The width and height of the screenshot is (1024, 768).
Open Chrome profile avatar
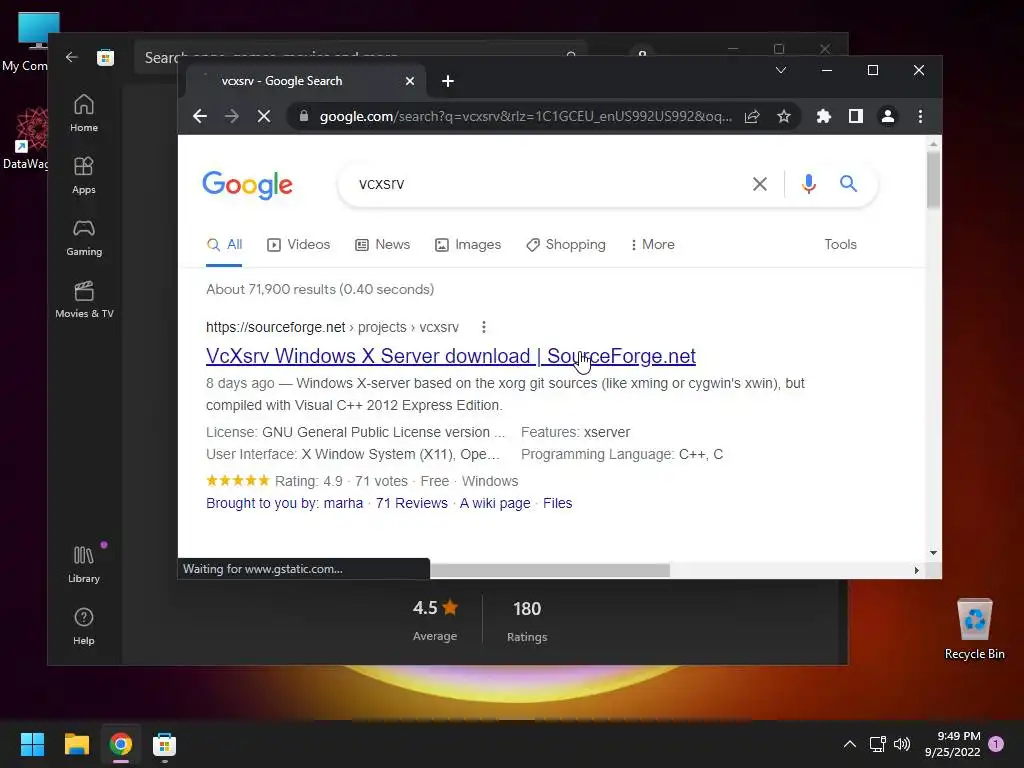coord(888,116)
